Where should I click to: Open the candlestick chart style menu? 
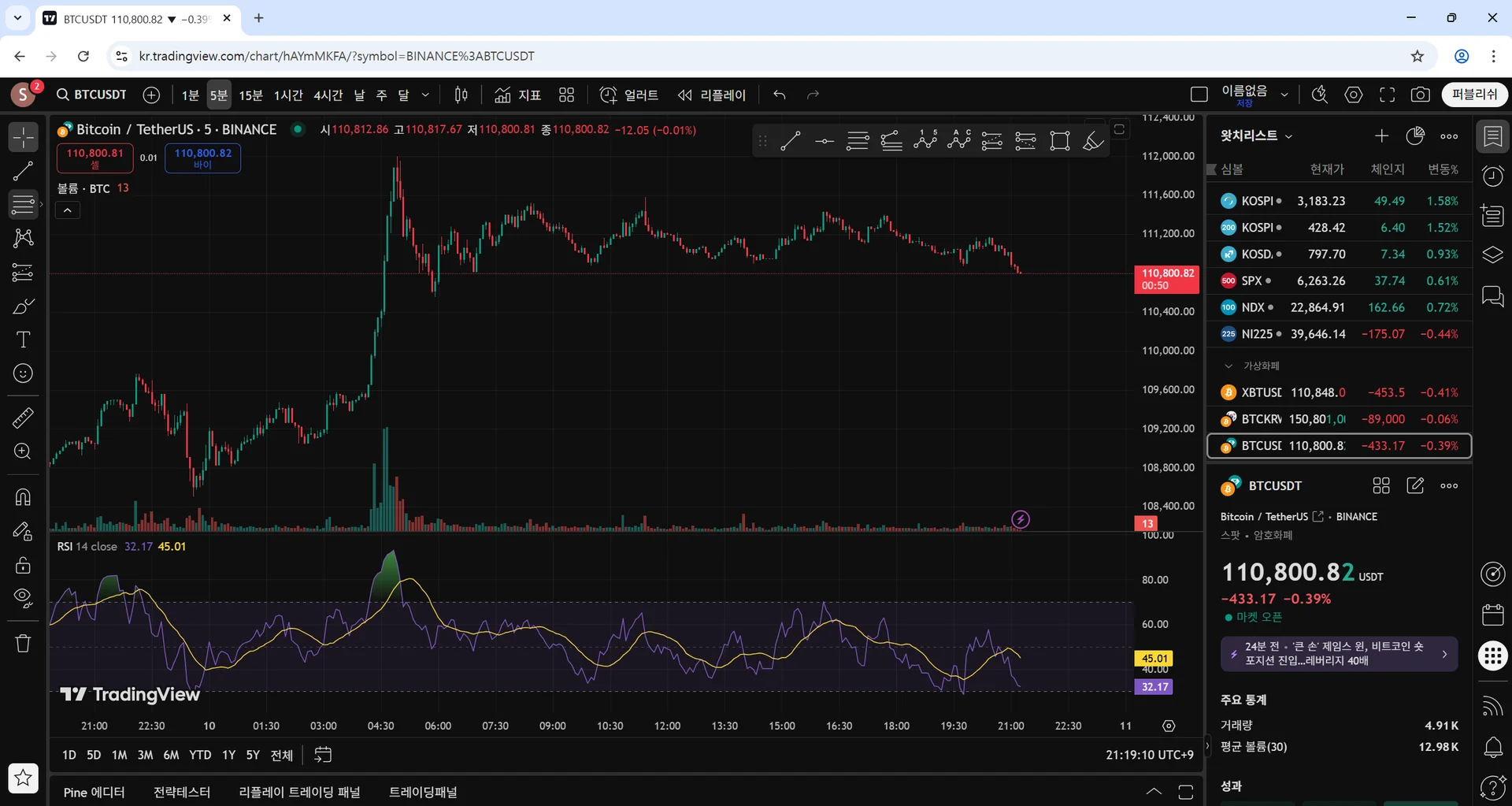tap(461, 95)
